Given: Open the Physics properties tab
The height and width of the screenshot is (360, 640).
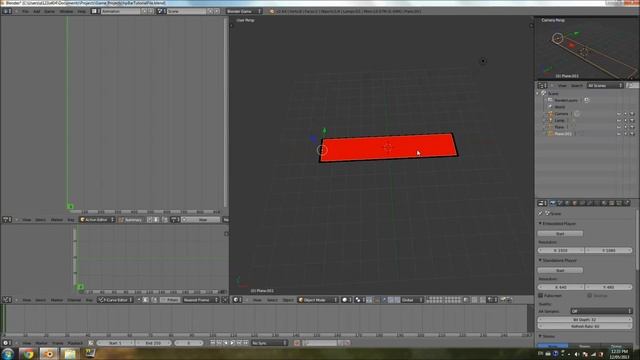Looking at the screenshot, I should pos(626,203).
